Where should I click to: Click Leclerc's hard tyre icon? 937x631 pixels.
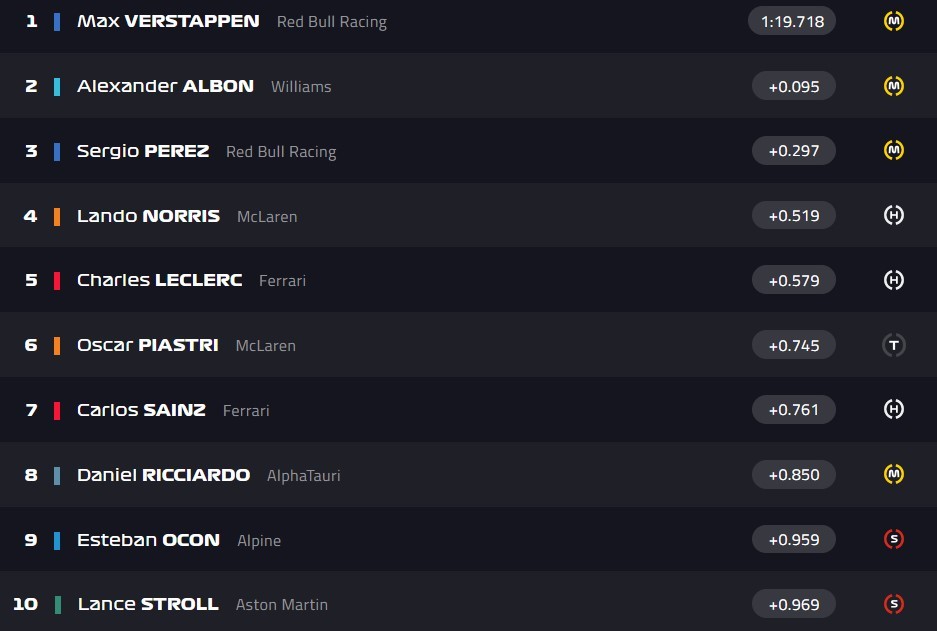point(894,280)
